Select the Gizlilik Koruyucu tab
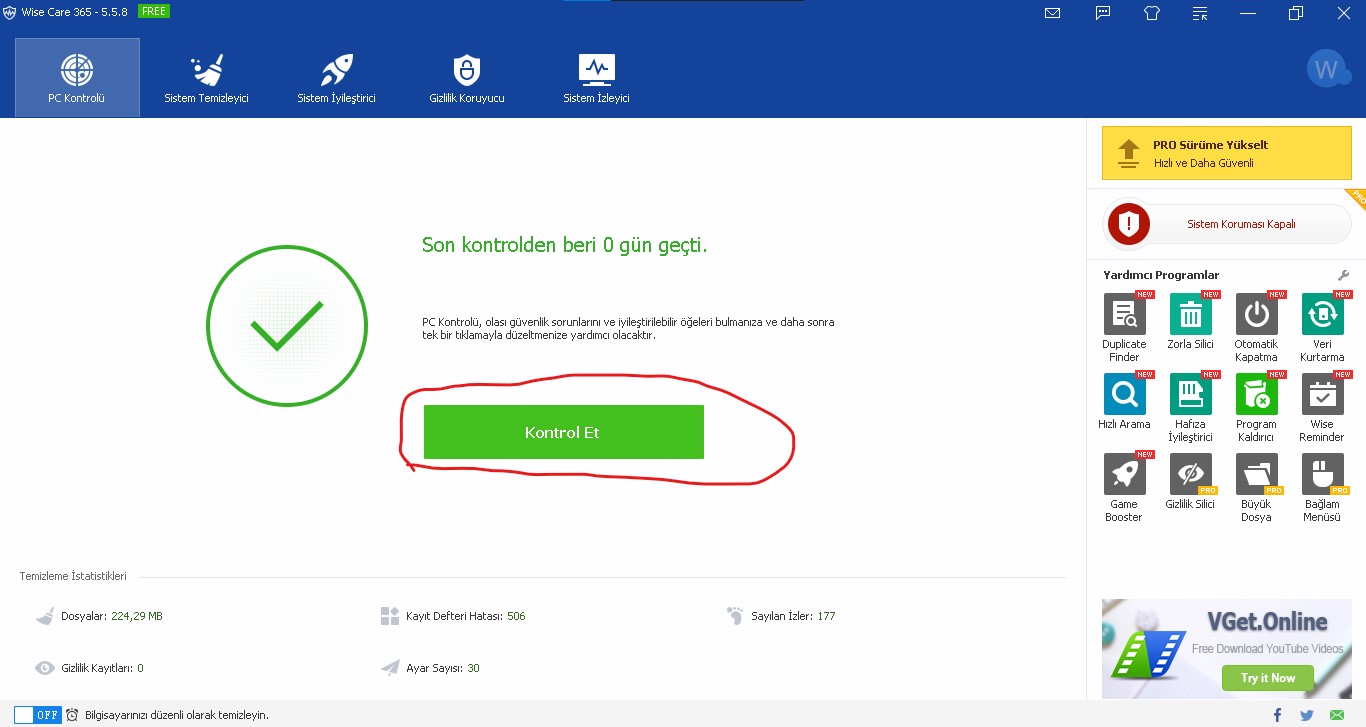This screenshot has width=1366, height=727. 467,78
